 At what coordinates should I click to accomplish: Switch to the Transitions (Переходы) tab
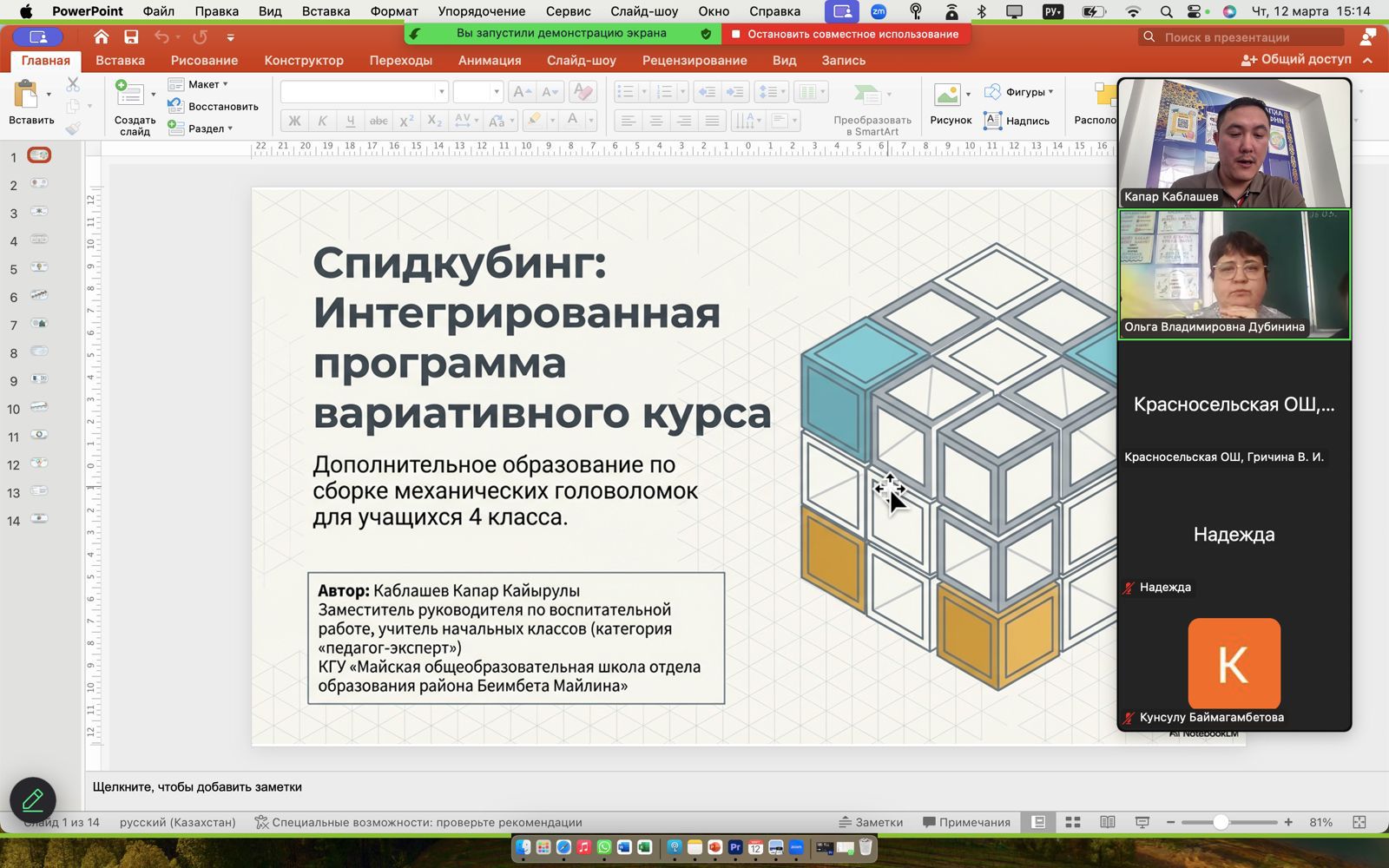[x=400, y=61]
